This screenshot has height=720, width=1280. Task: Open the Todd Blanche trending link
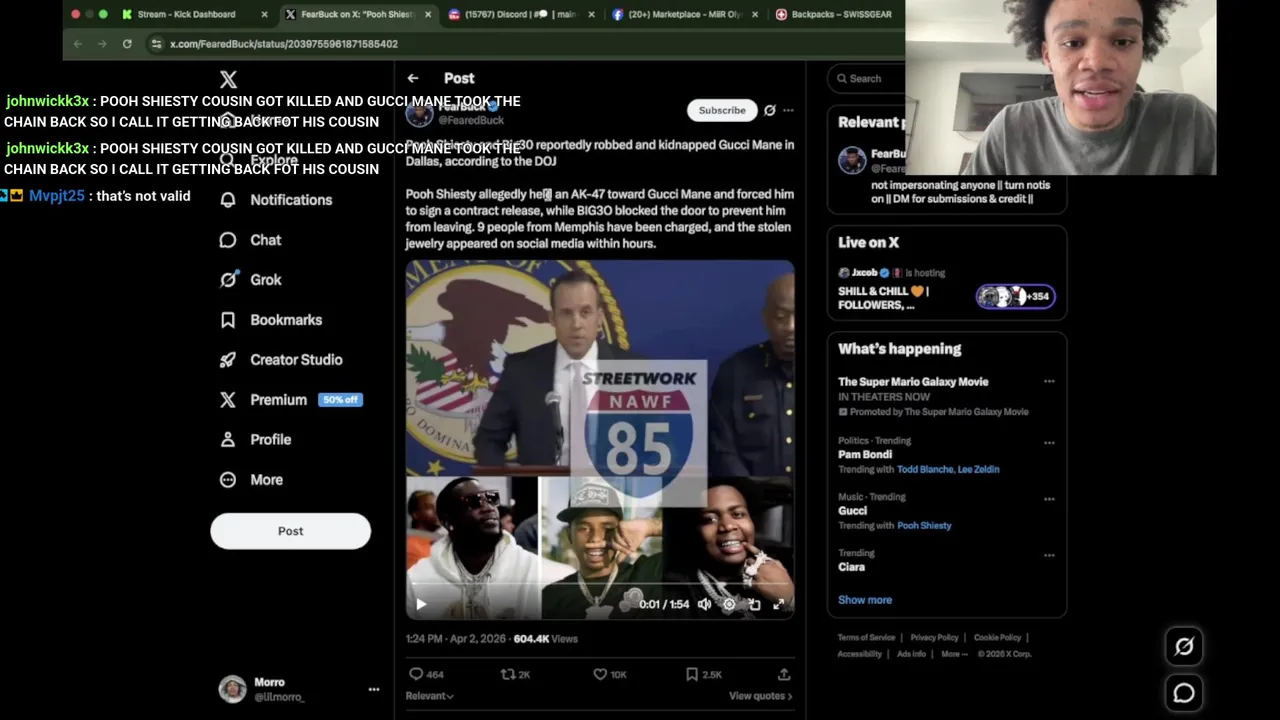pyautogui.click(x=925, y=469)
